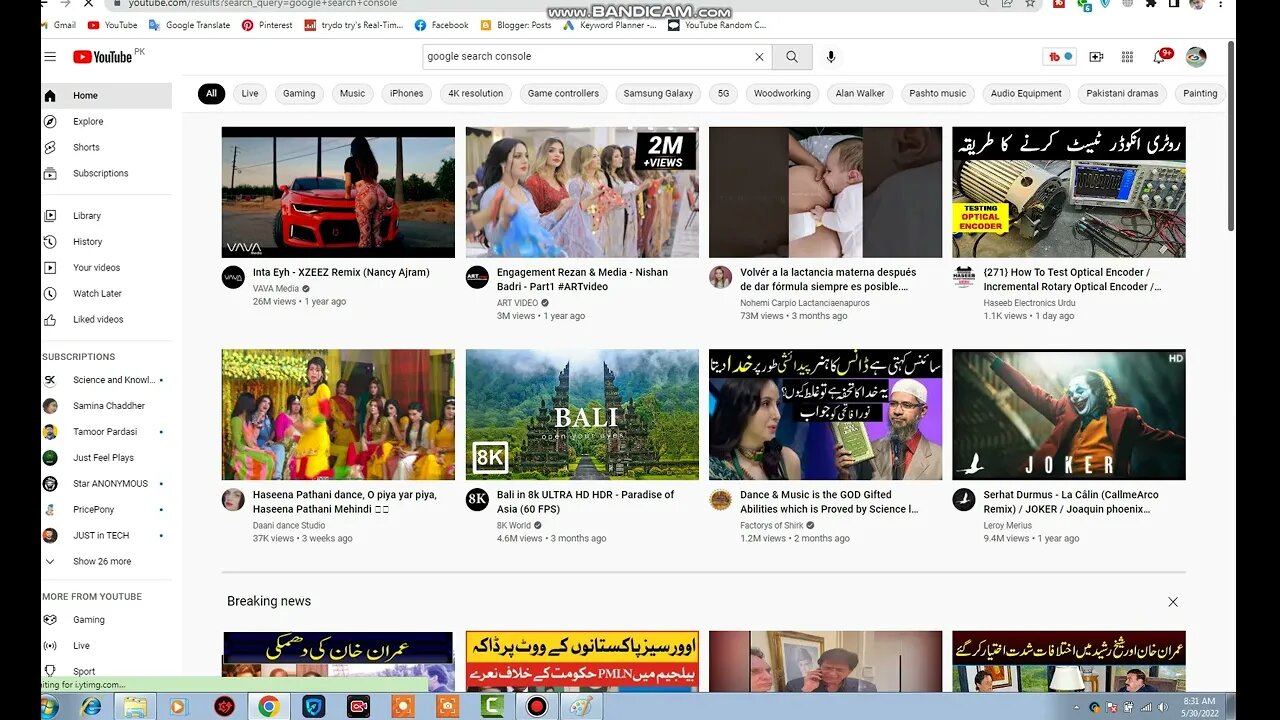The image size is (1280, 720).
Task: Open Factorys of Shirk channel avatar
Action: point(721,500)
